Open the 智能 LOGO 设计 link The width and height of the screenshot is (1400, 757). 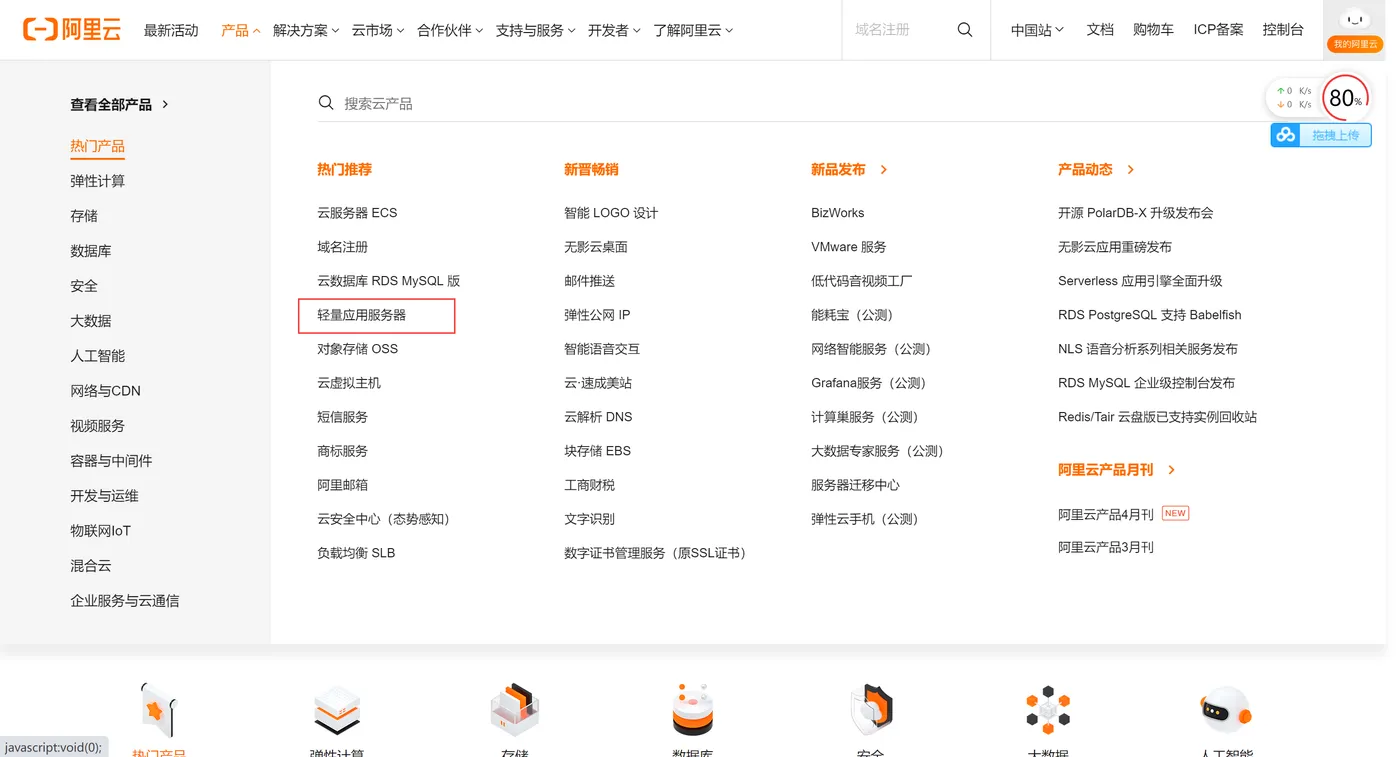[611, 213]
